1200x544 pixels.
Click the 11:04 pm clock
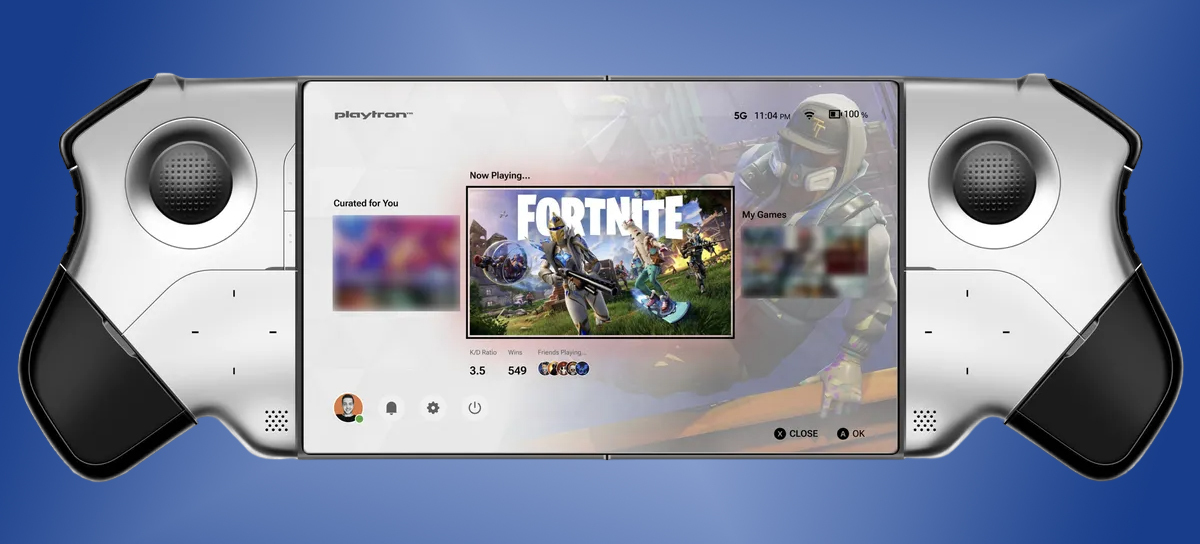(772, 116)
